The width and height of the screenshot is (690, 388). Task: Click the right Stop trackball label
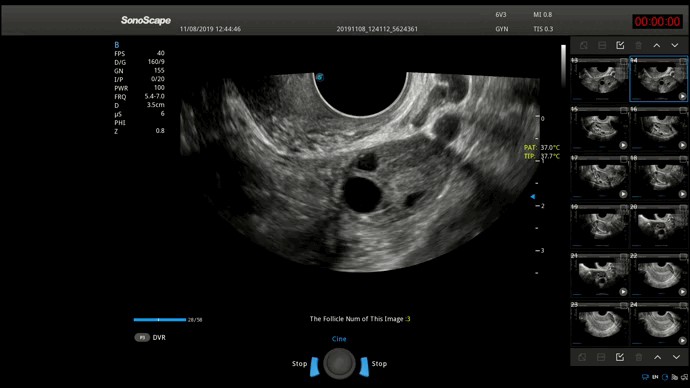click(x=379, y=364)
